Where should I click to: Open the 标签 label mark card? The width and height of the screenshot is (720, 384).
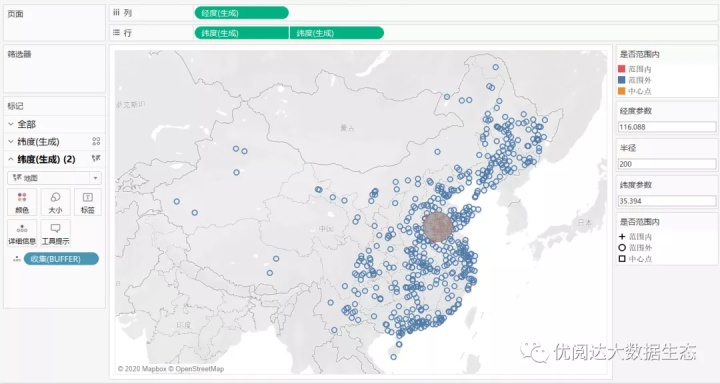pos(87,202)
